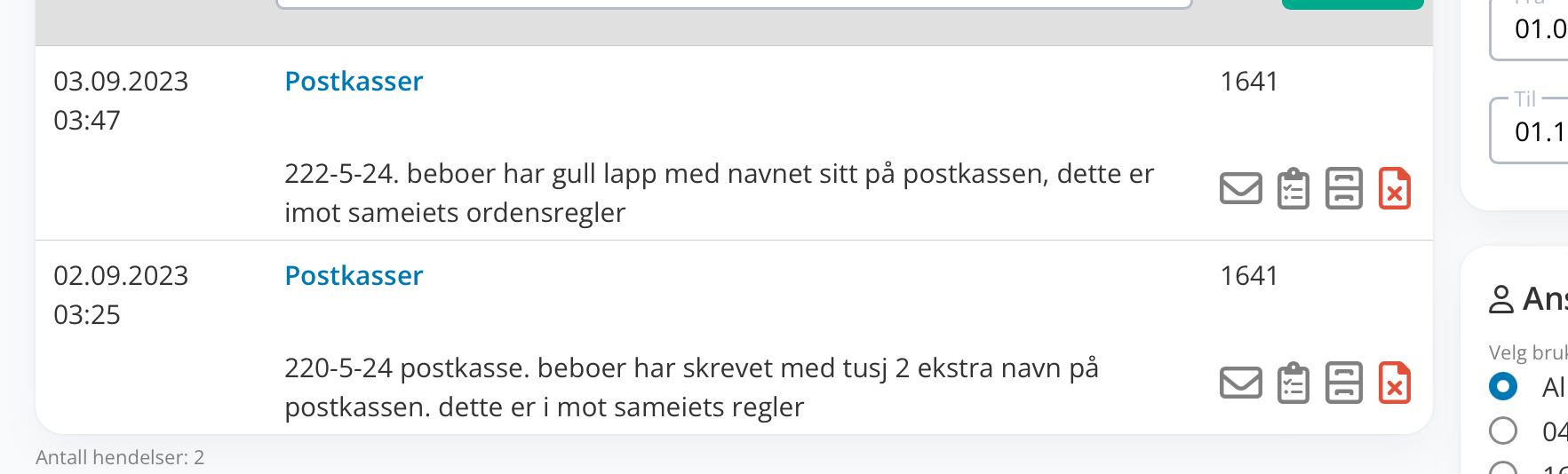Select the selected 'Al' radio button
Screen dimensions: 1568x474
coord(1502,386)
